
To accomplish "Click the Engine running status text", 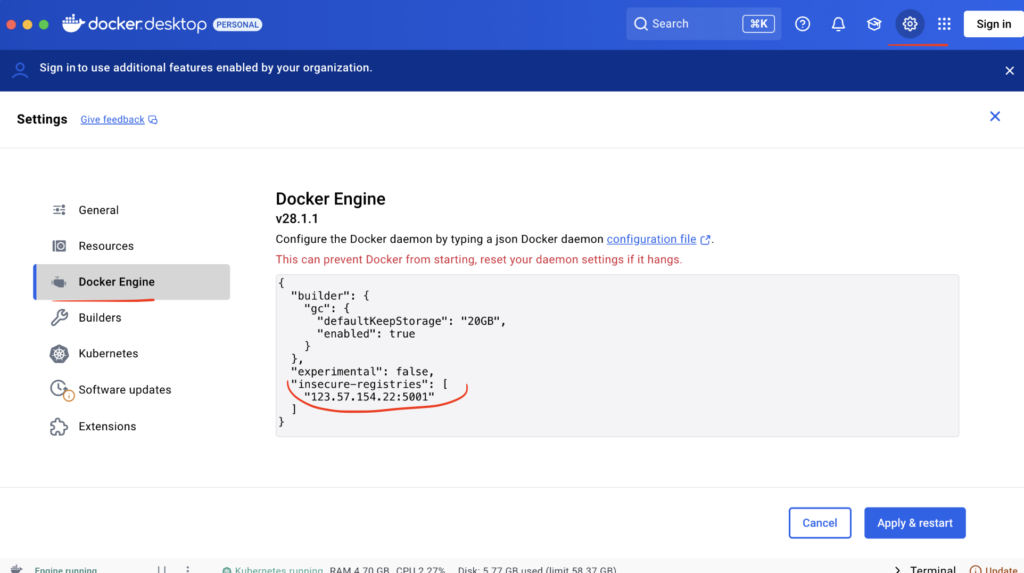I will [x=66, y=570].
